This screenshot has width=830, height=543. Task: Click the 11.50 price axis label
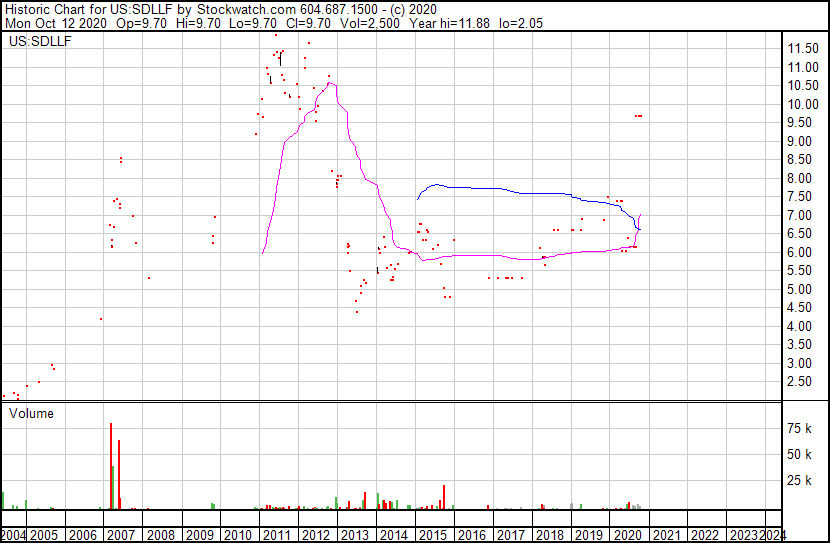803,49
